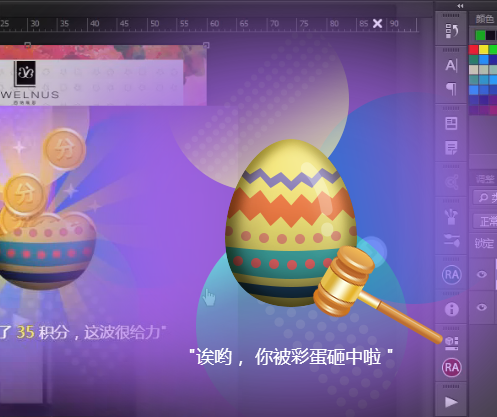Click the text "诶哟，你被彩蛋砸中啦"
Image resolution: width=497 pixels, height=417 pixels.
coord(291,357)
